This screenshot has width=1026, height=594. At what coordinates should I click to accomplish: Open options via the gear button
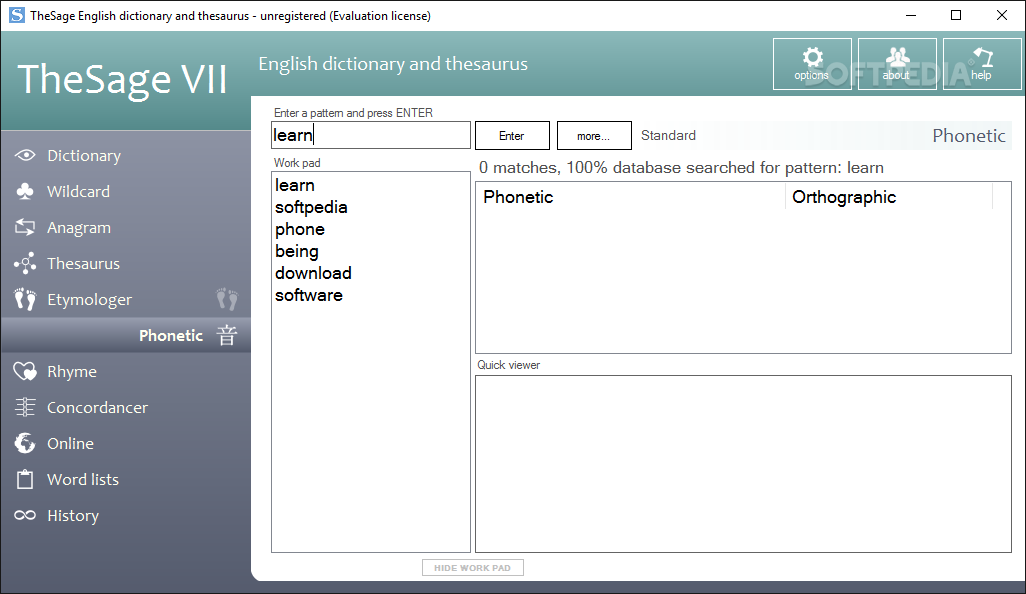point(812,63)
